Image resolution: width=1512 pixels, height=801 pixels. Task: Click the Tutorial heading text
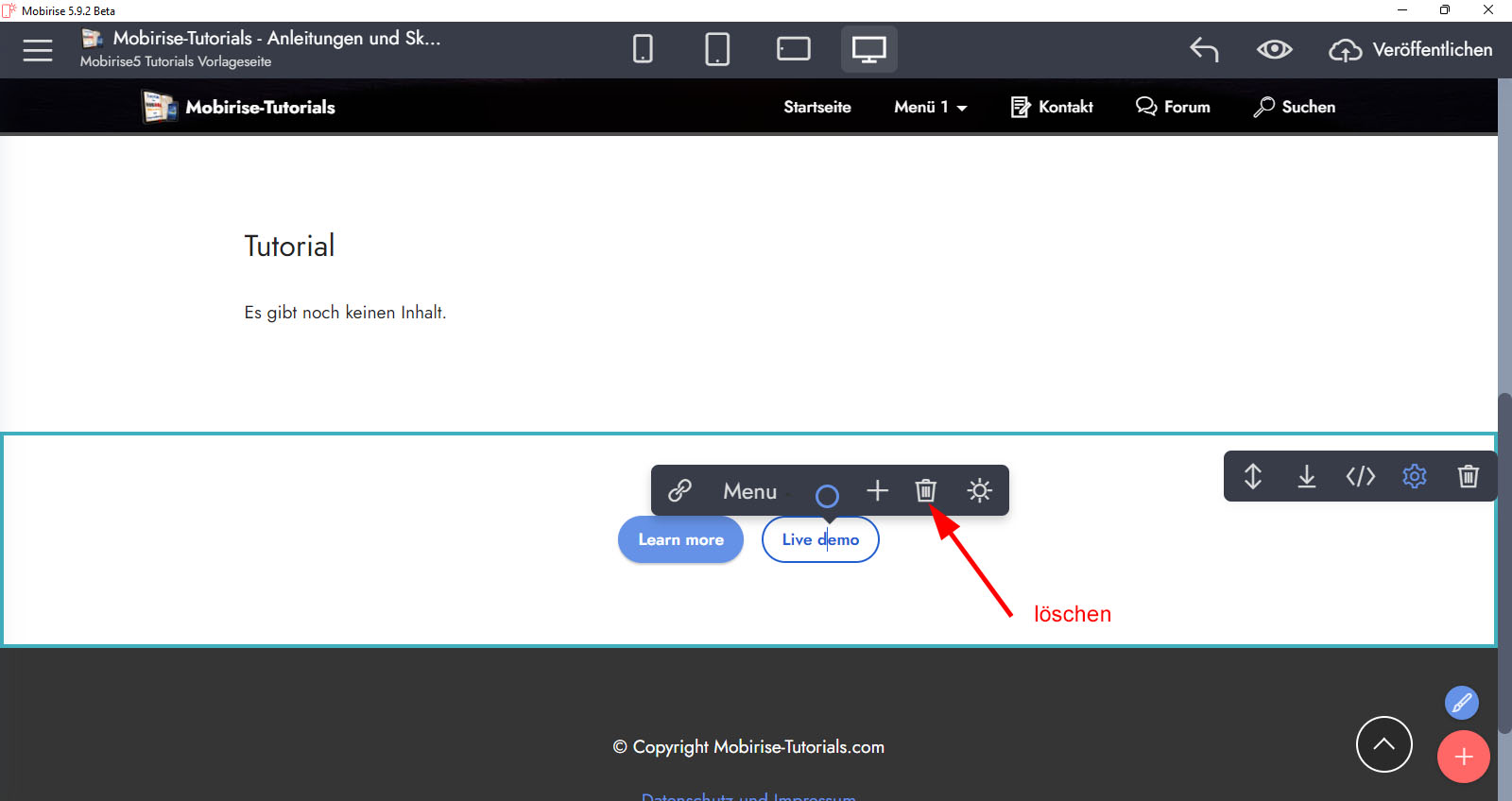289,247
